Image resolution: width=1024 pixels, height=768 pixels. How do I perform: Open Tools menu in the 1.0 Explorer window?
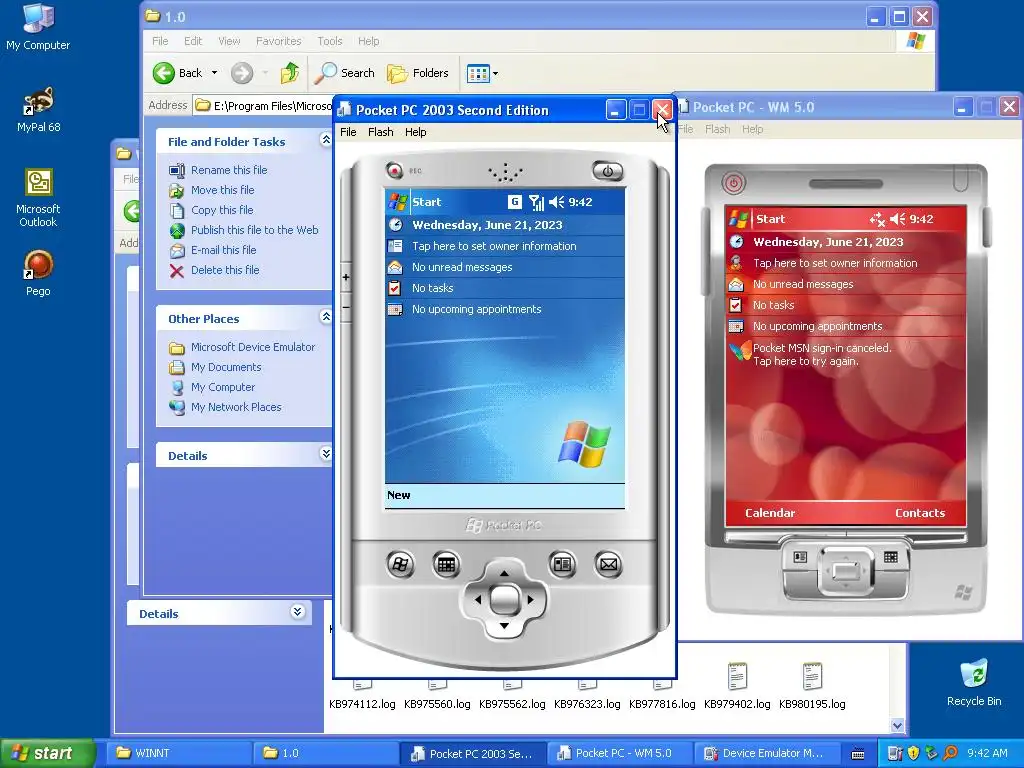pyautogui.click(x=330, y=41)
